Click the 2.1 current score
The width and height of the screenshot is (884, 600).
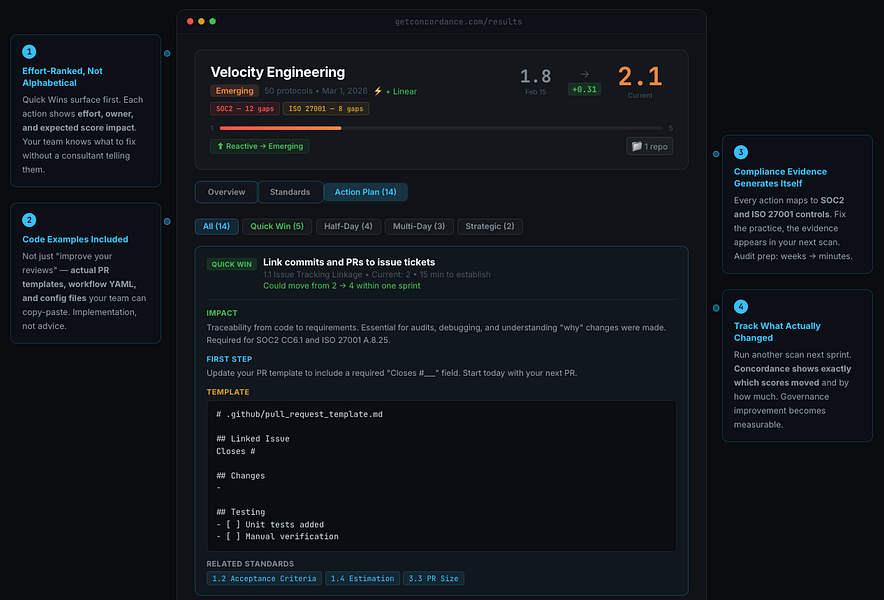640,76
